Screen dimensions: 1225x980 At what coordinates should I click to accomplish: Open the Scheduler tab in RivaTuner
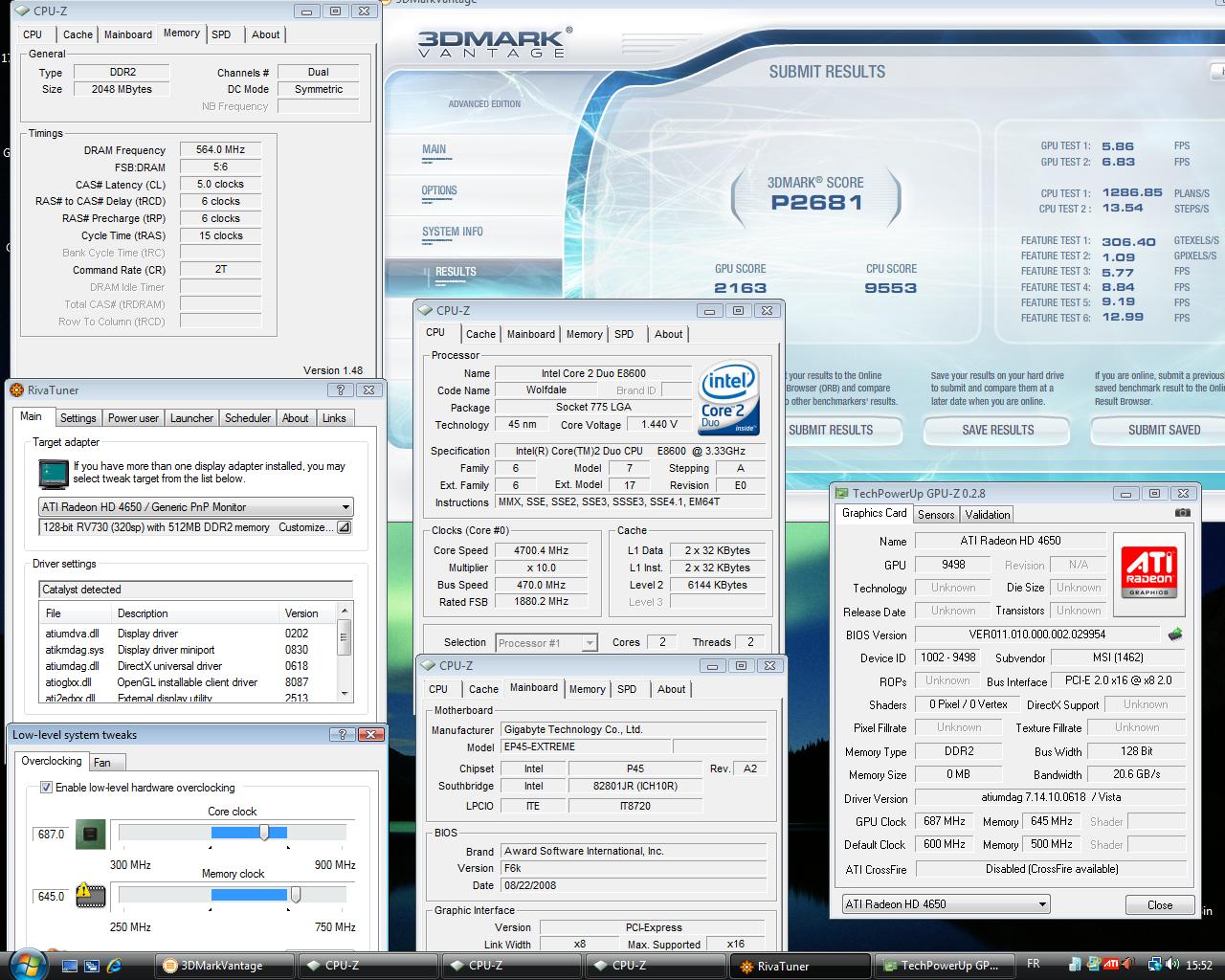pyautogui.click(x=248, y=418)
